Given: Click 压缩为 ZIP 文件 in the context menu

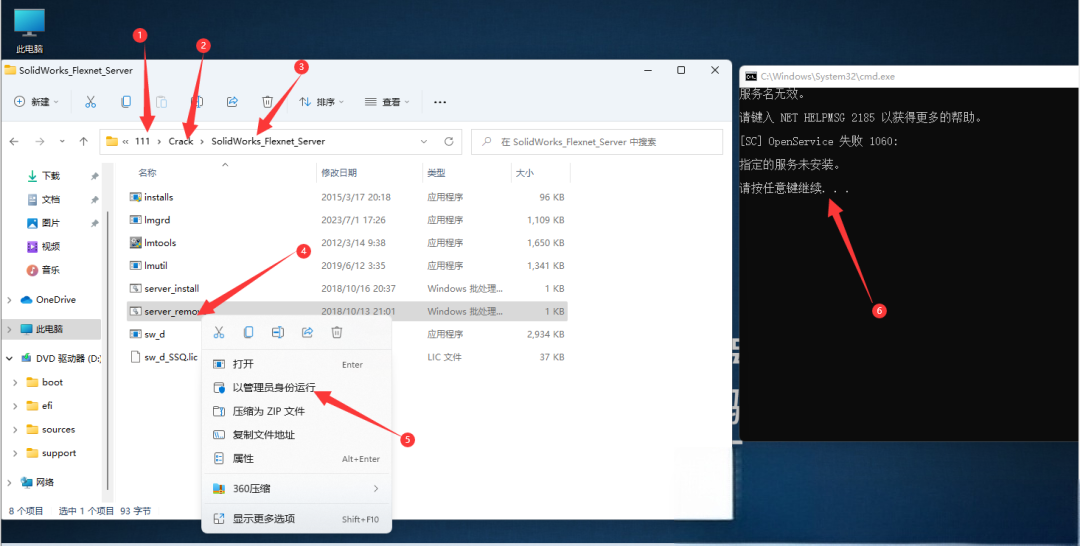Looking at the screenshot, I should [296, 411].
